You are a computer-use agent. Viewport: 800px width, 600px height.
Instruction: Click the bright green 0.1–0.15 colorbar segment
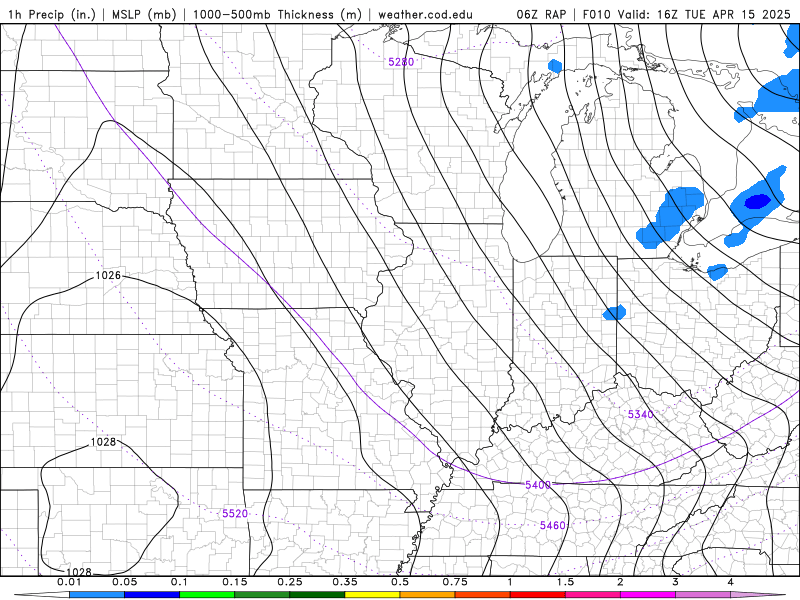207,595
